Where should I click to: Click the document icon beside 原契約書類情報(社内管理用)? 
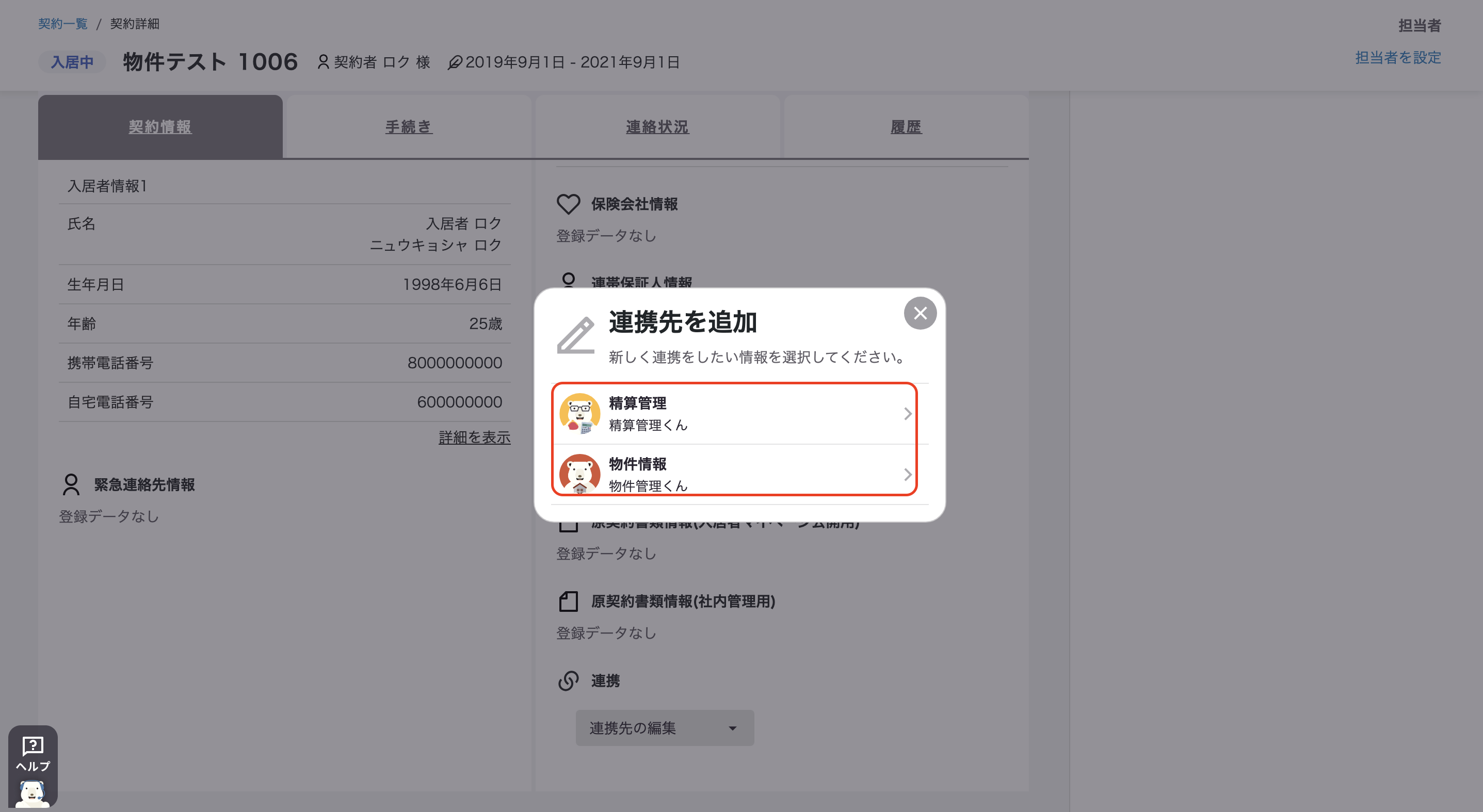pos(568,602)
